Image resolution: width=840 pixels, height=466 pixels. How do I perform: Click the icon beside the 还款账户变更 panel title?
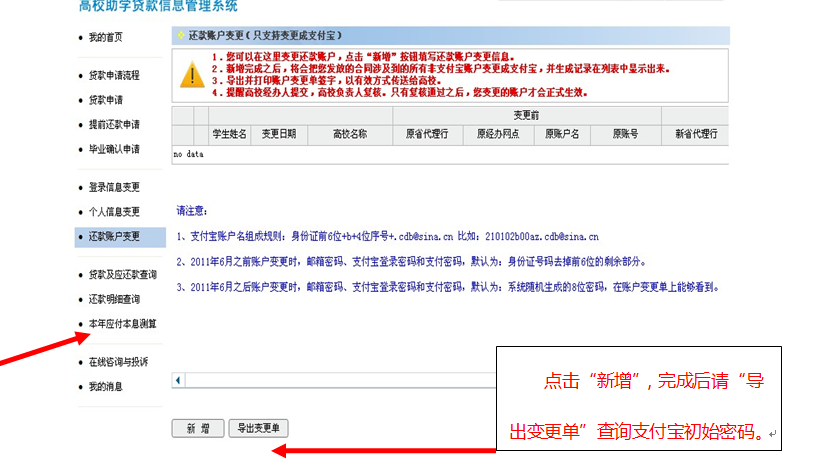point(180,36)
